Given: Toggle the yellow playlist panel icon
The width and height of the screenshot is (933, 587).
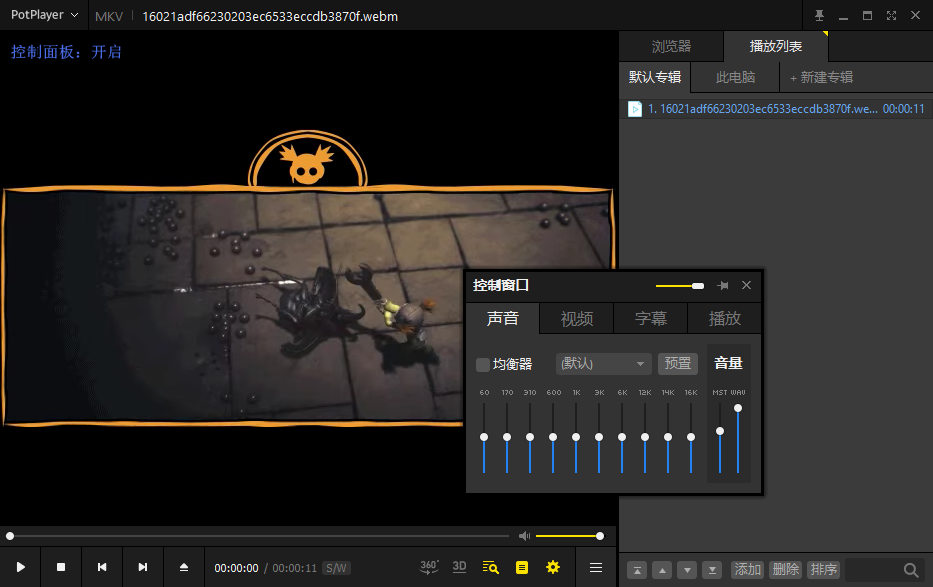Looking at the screenshot, I should (521, 567).
